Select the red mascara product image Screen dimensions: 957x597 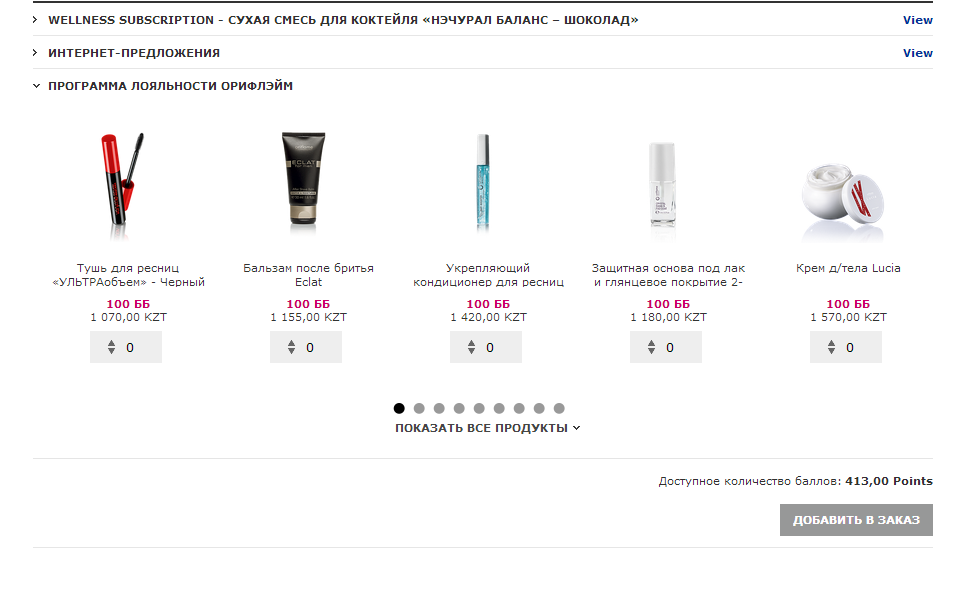(x=122, y=179)
